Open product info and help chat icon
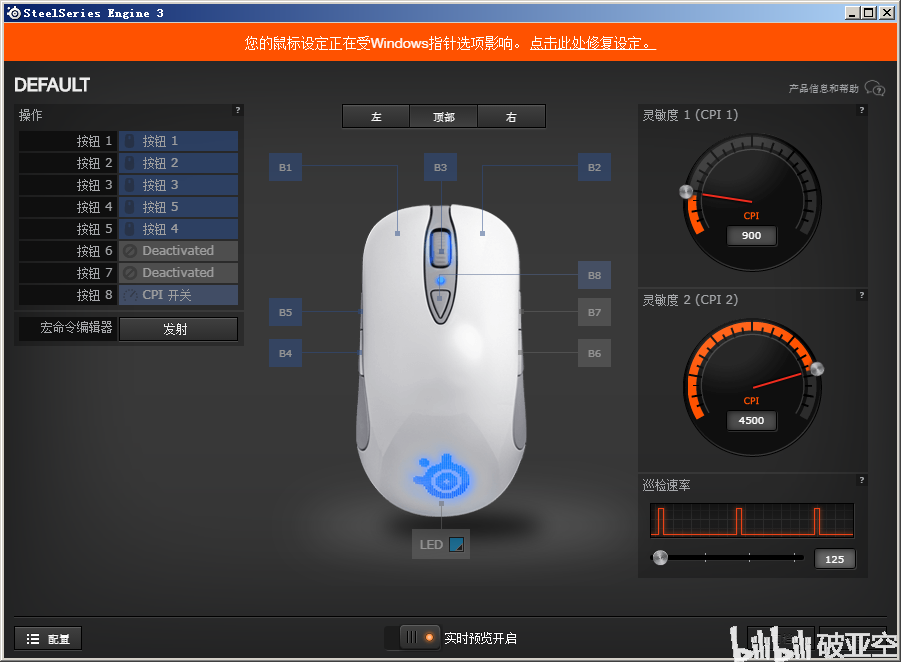901x662 pixels. (875, 88)
